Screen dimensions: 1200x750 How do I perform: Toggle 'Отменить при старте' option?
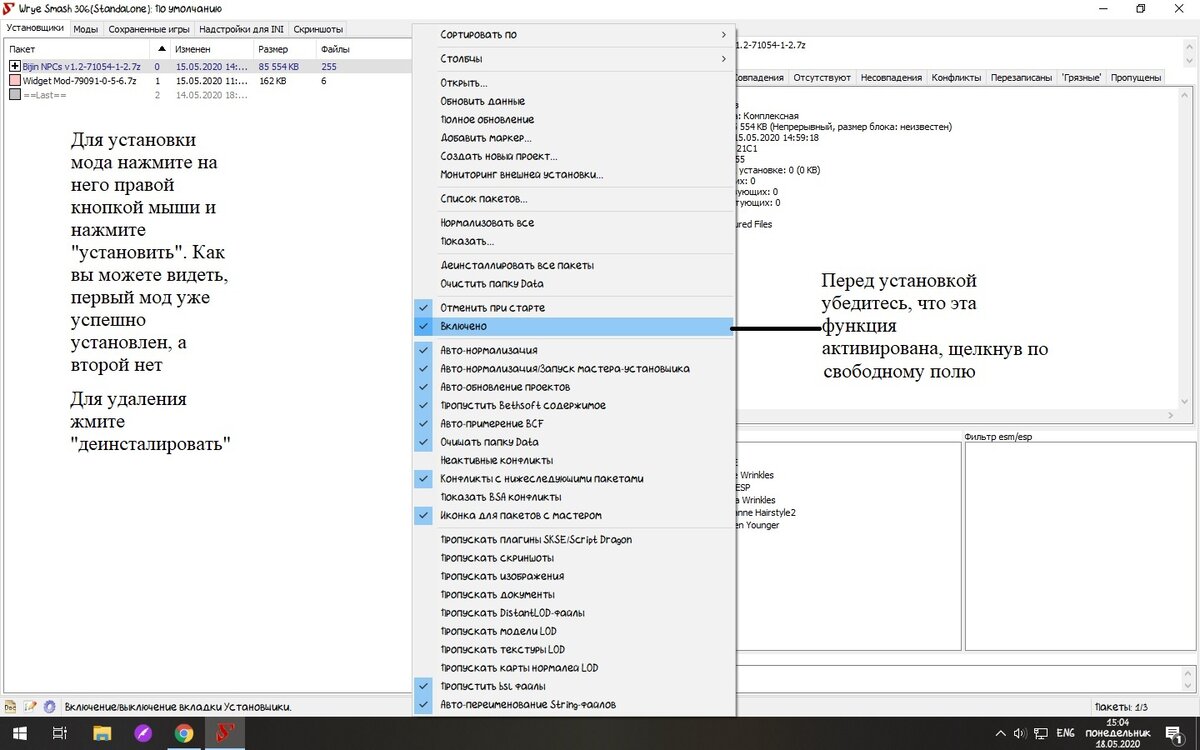[574, 308]
